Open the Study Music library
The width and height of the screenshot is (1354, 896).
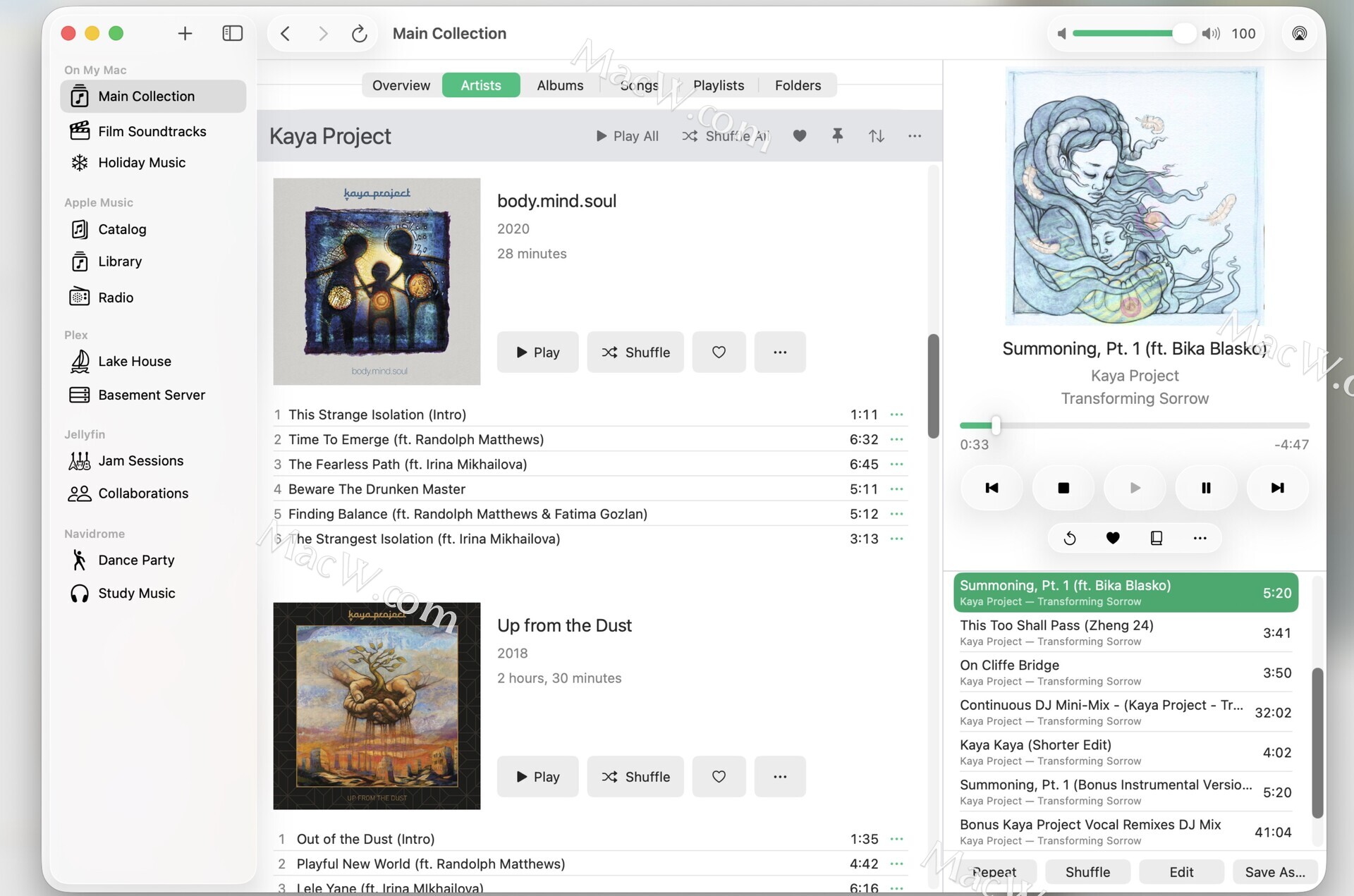point(153,594)
